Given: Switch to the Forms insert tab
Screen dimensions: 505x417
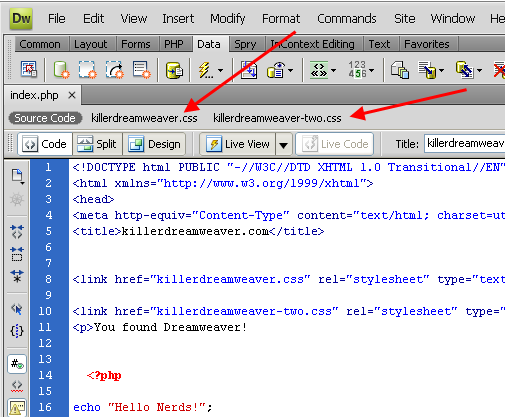Looking at the screenshot, I should click(x=136, y=44).
